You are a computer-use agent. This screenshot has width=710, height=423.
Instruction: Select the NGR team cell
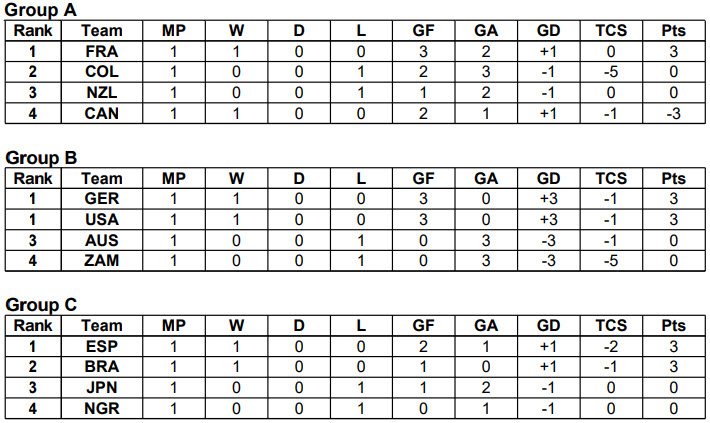(102, 407)
